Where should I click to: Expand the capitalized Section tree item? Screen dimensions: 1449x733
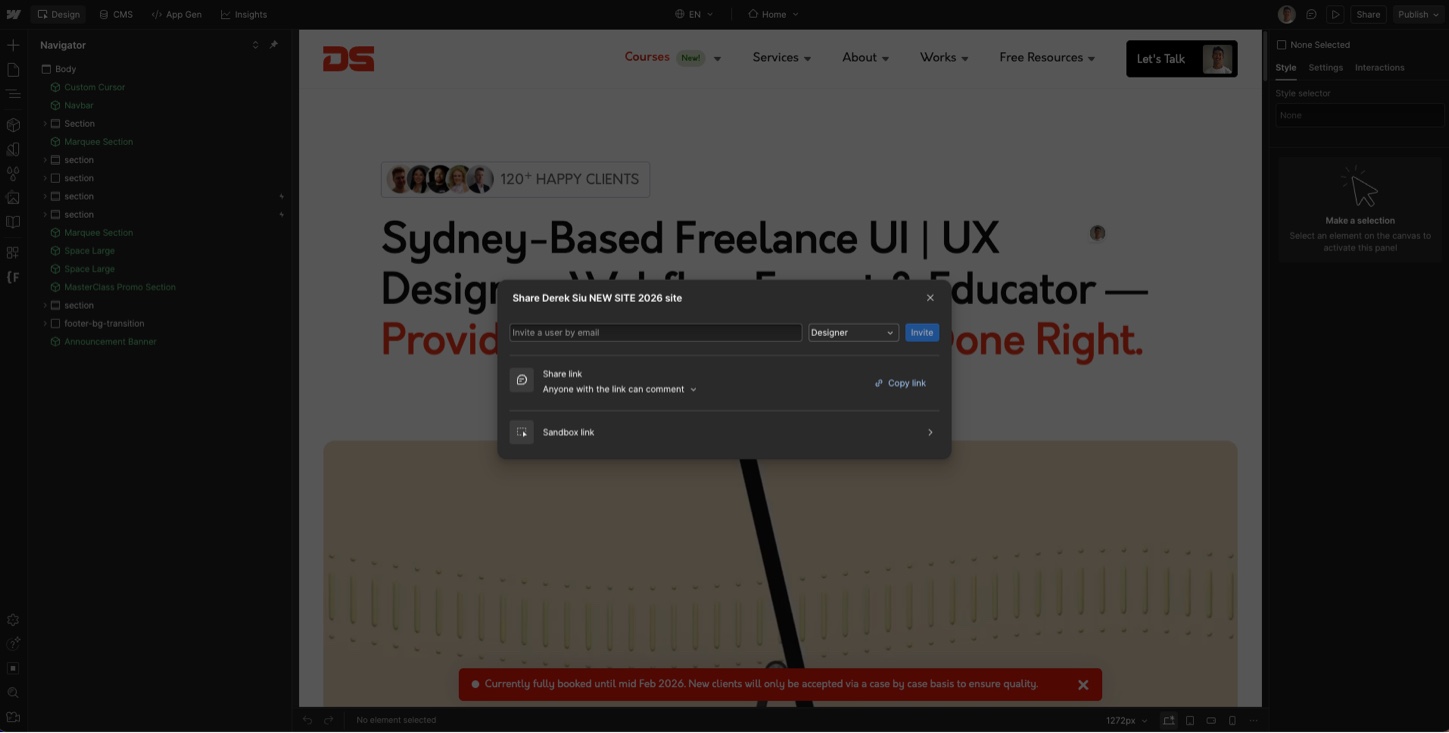click(45, 124)
